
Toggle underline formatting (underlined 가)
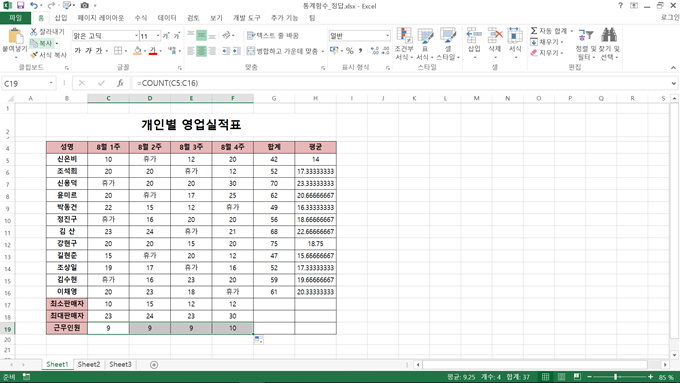(99, 51)
